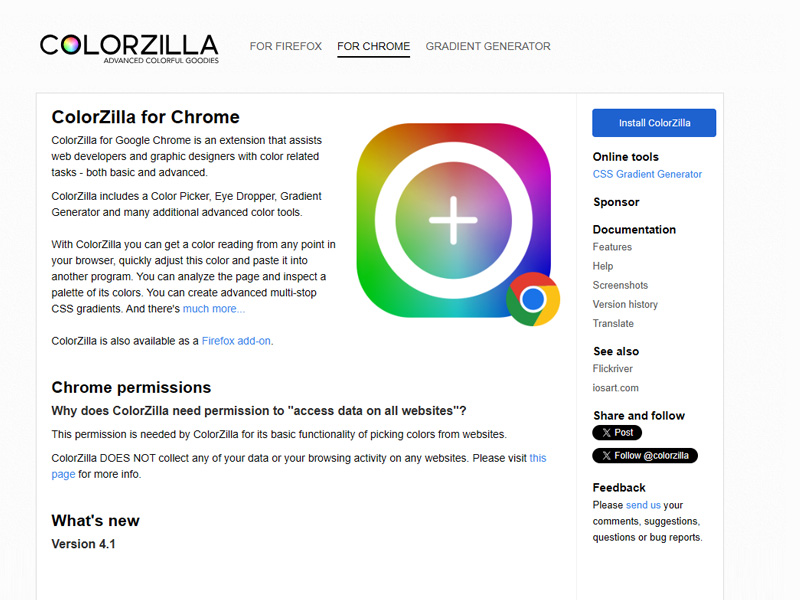Select the FOR CHROME tab

point(373,46)
